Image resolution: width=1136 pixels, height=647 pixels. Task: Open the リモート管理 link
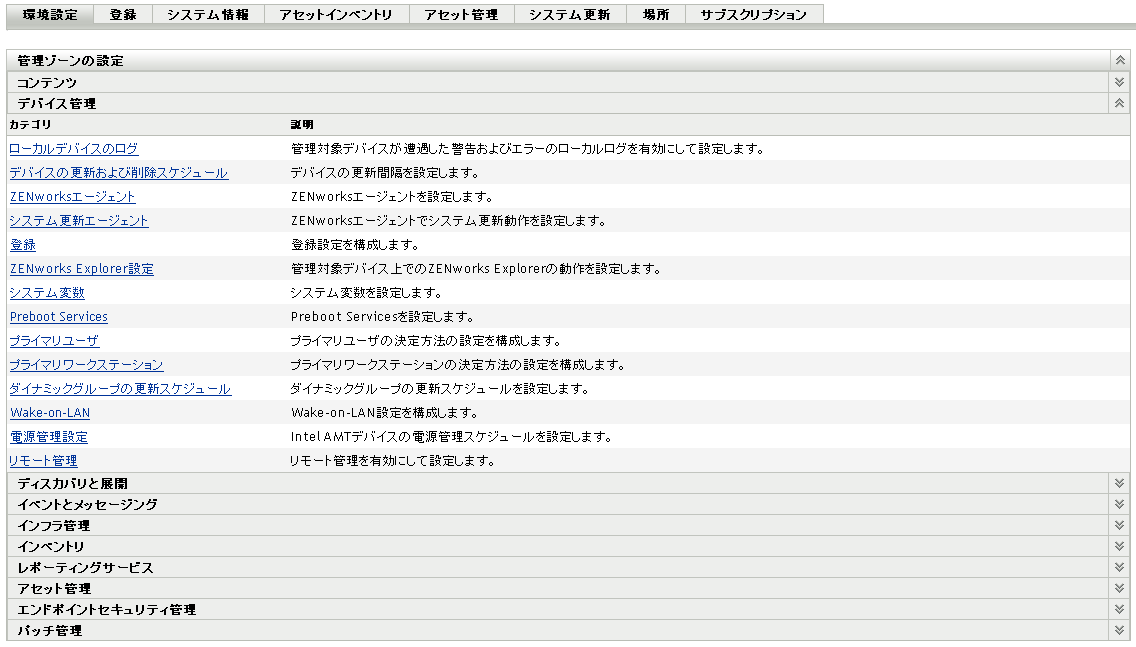(x=43, y=461)
